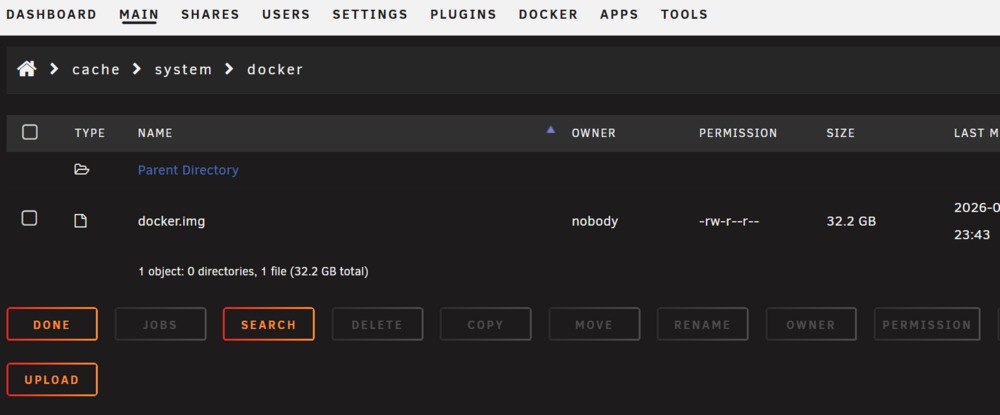Screen dimensions: 1000x415
Task: Go to root via home icon
Action: click(x=27, y=69)
